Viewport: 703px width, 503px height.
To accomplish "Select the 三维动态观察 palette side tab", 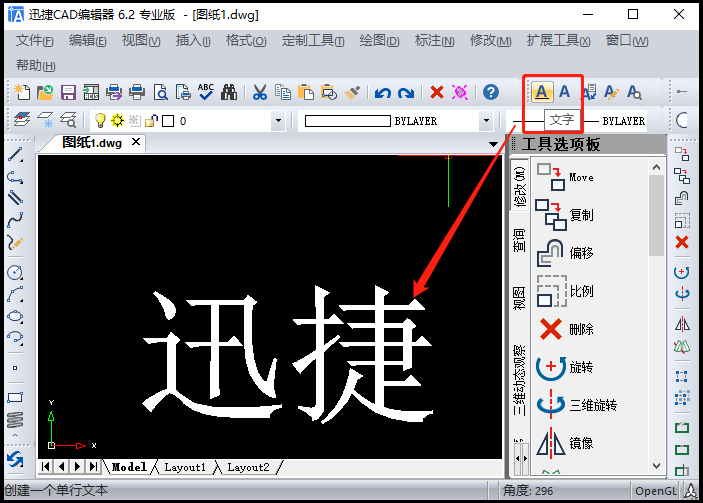I will click(x=519, y=380).
